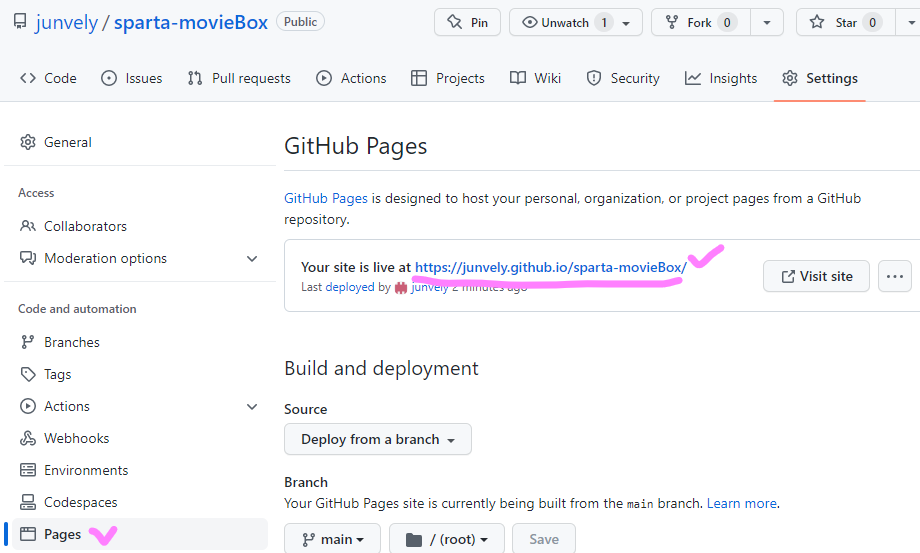Image resolution: width=920 pixels, height=553 pixels.
Task: Open the star lists dropdown arrow
Action: (x=911, y=23)
